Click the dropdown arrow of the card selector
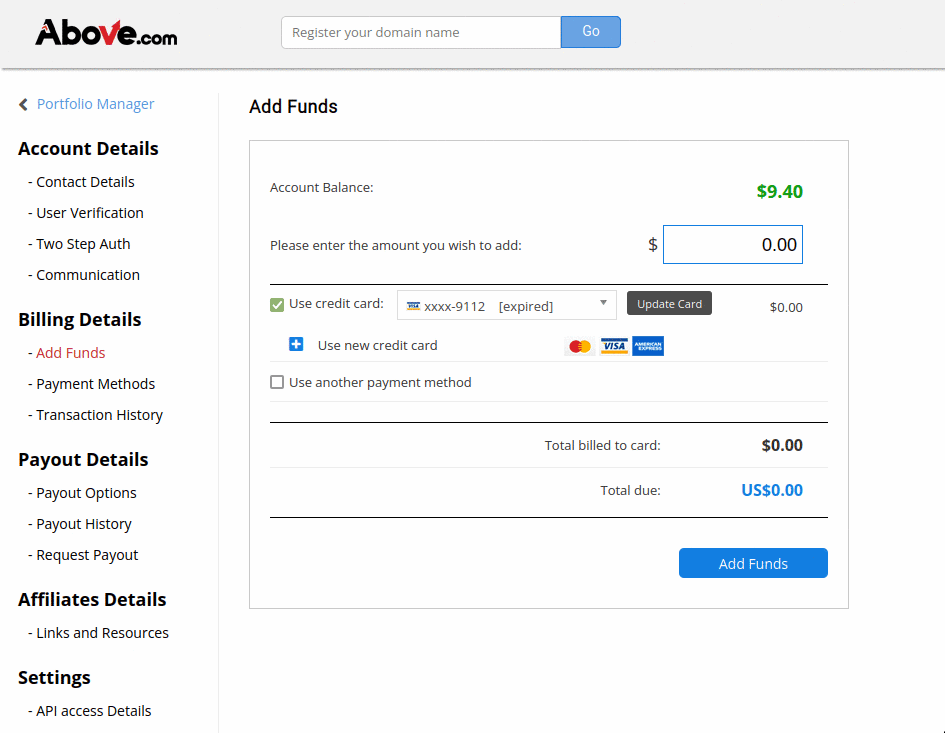 tap(603, 303)
